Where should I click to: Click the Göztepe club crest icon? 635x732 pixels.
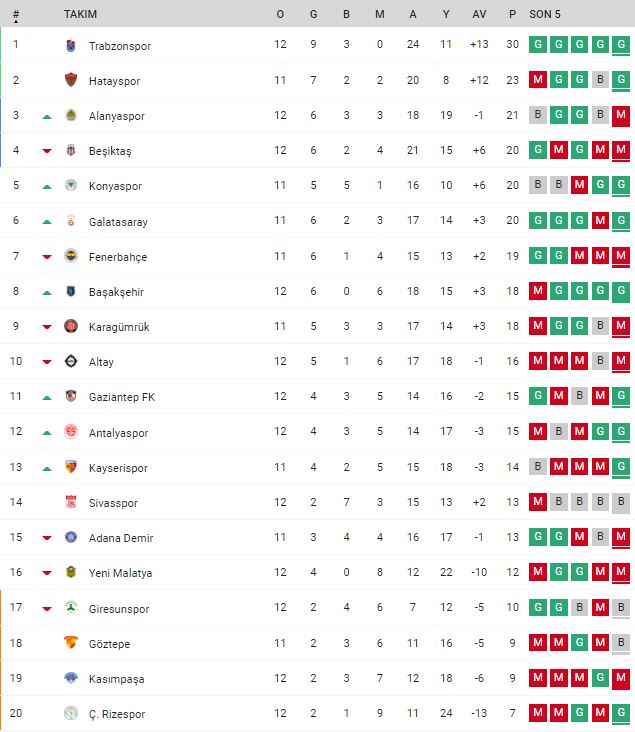(71, 644)
